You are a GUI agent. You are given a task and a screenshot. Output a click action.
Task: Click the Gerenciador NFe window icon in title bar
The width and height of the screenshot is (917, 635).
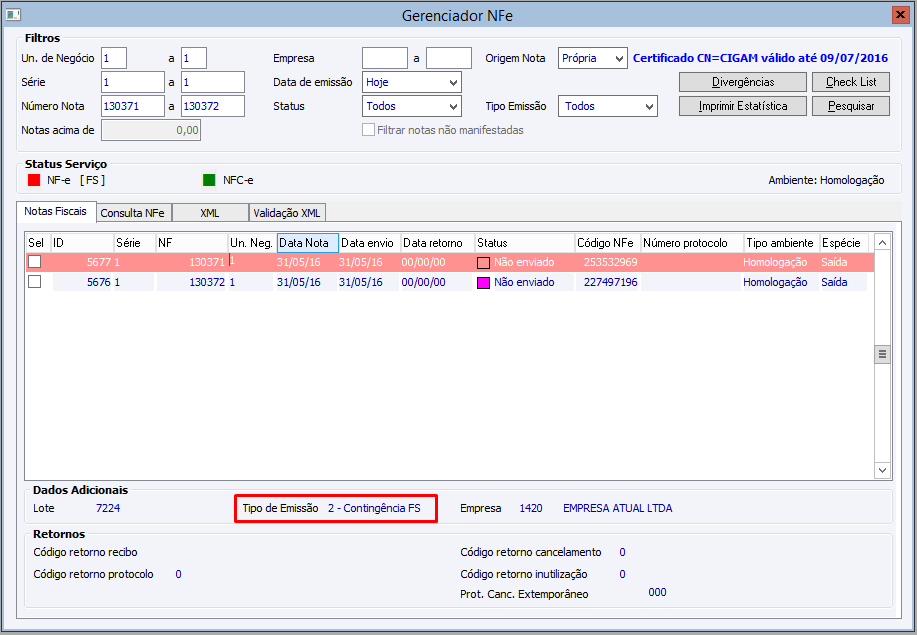tap(12, 15)
